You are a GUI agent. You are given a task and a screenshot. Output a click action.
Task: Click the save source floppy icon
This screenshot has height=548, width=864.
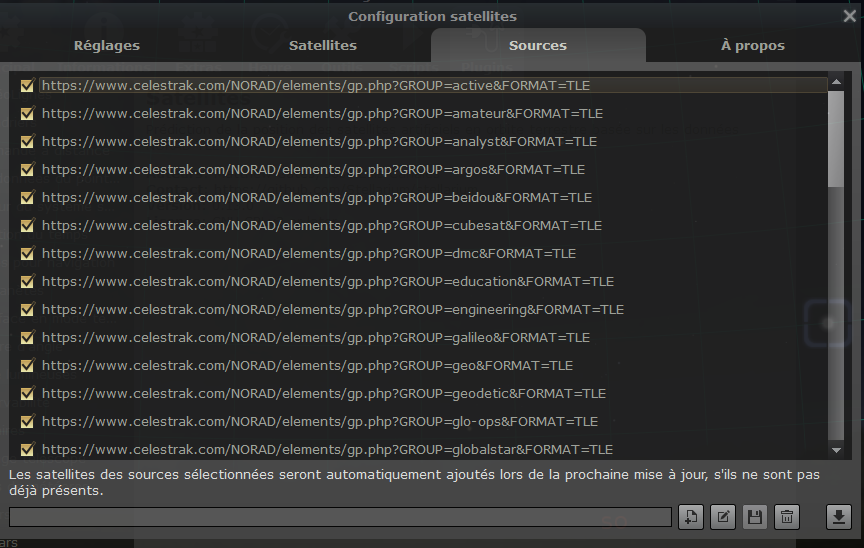coord(754,517)
